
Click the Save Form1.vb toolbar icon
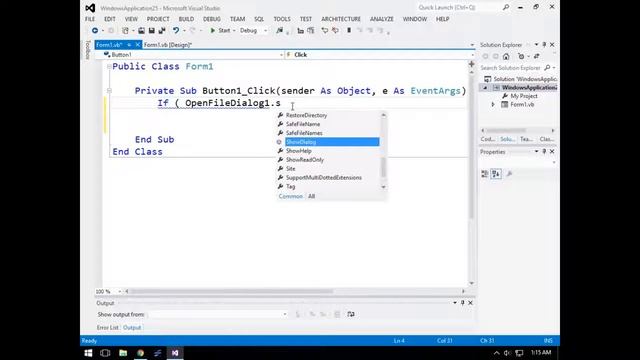[x=151, y=31]
